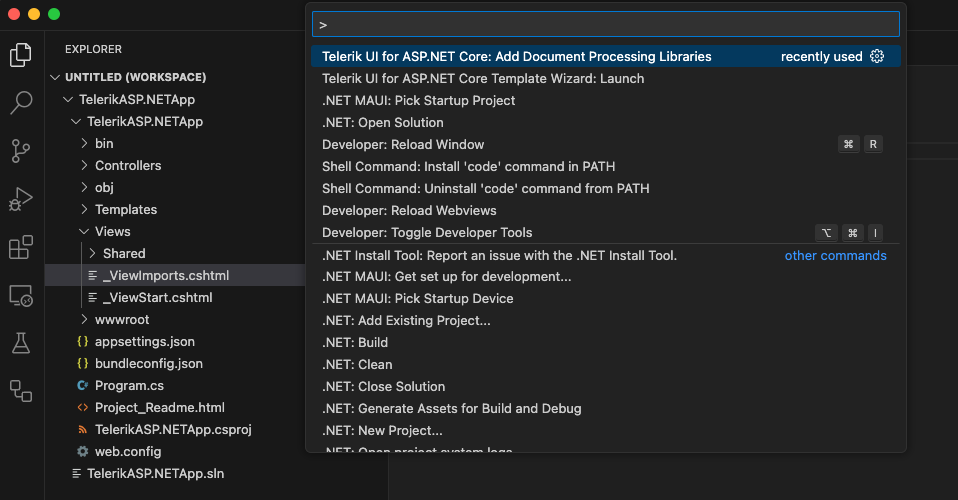Run Add Document Processing Libraries command
This screenshot has width=958, height=500.
(x=605, y=56)
